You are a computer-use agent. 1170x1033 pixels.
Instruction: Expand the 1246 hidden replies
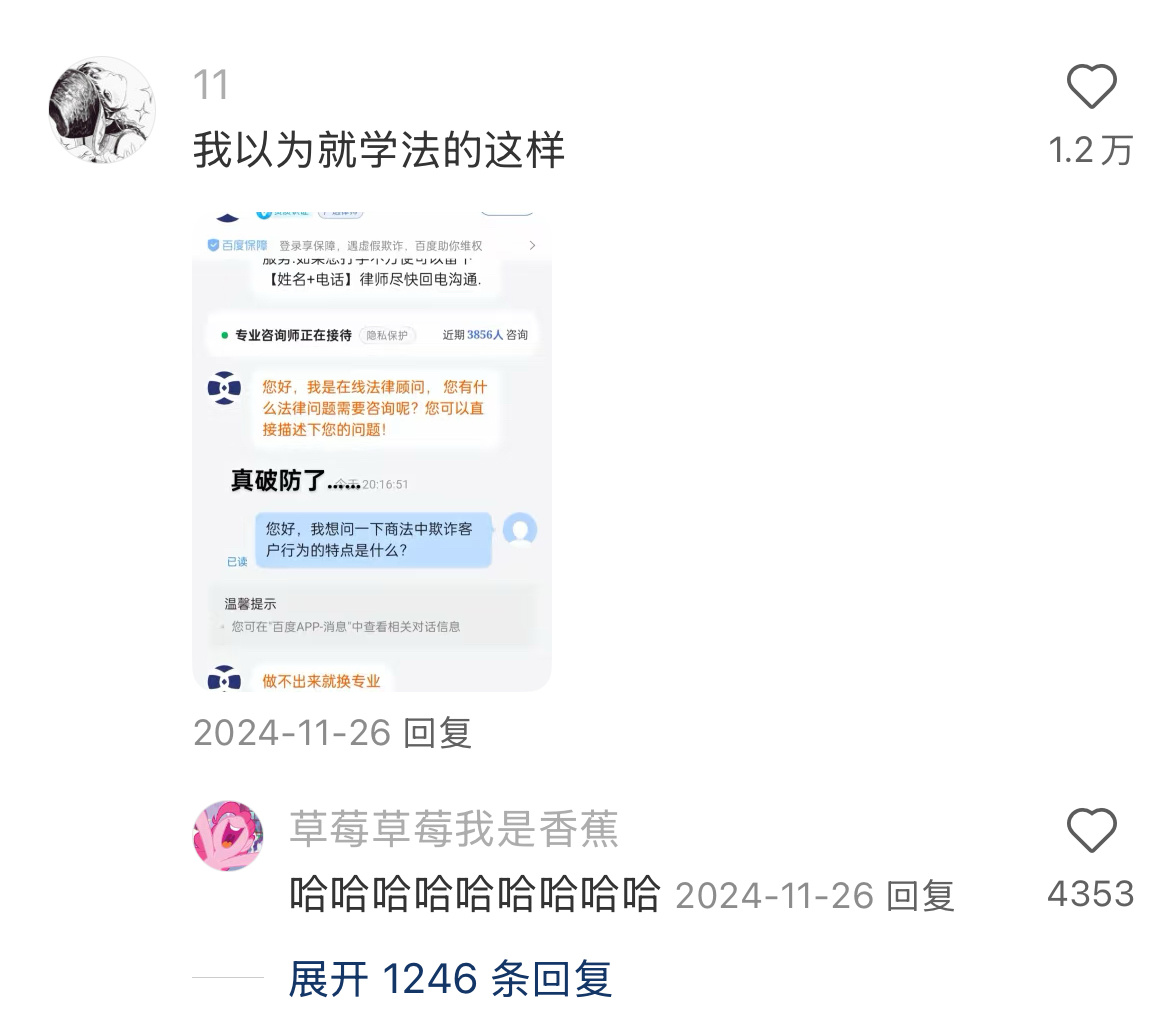pyautogui.click(x=450, y=979)
